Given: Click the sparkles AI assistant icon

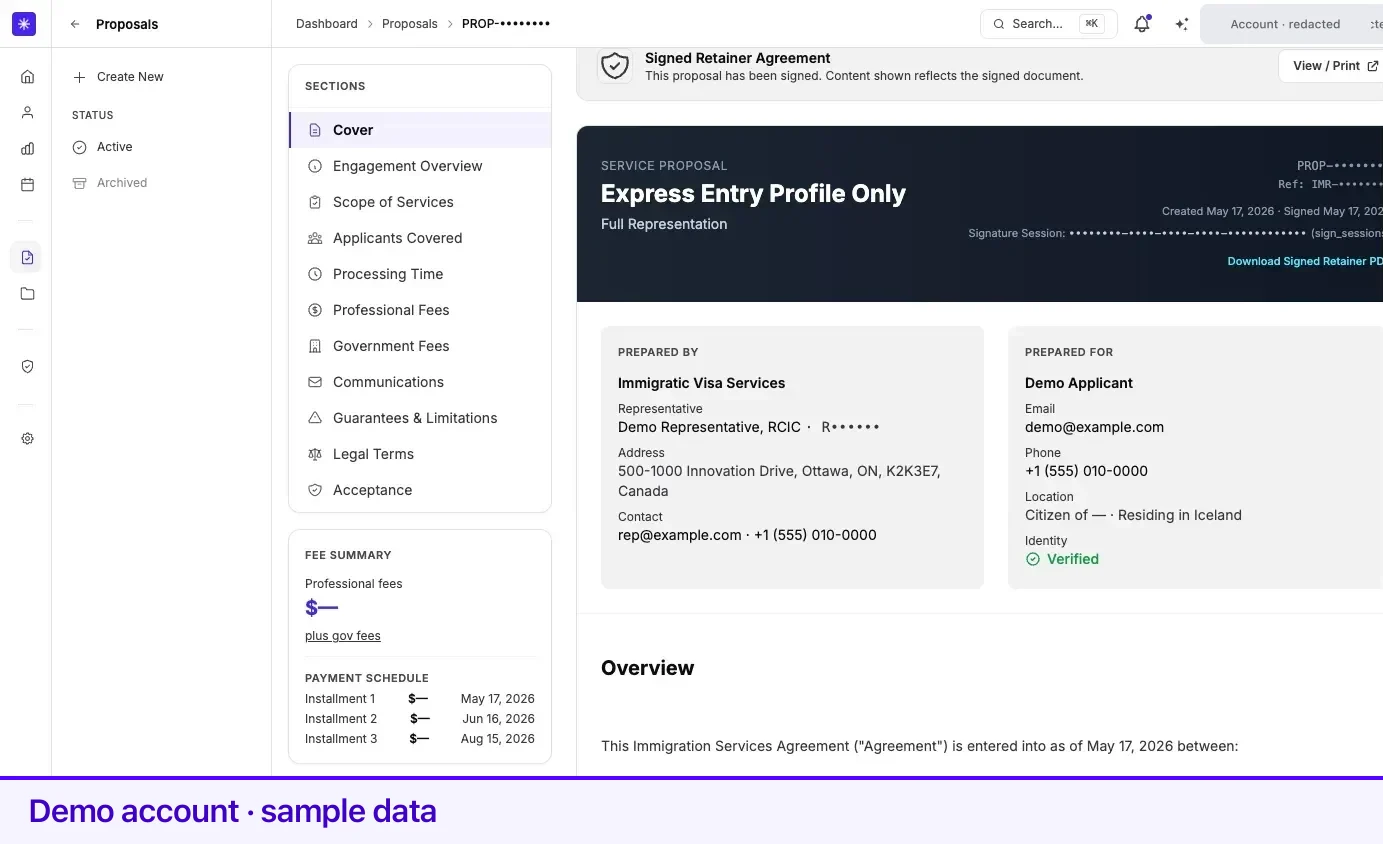Looking at the screenshot, I should [x=1181, y=24].
